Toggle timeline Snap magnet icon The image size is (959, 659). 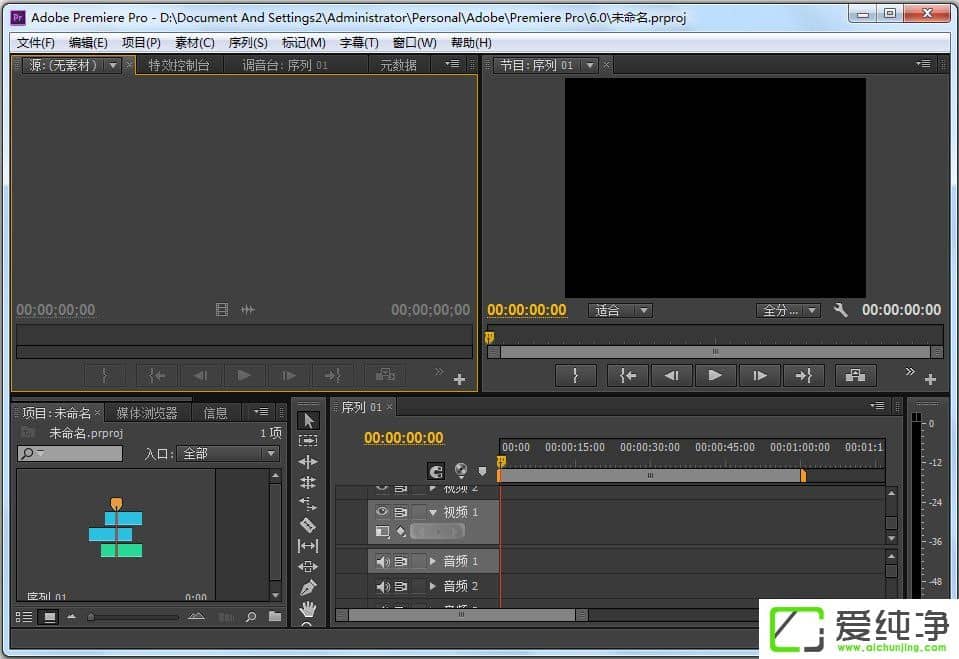[436, 471]
